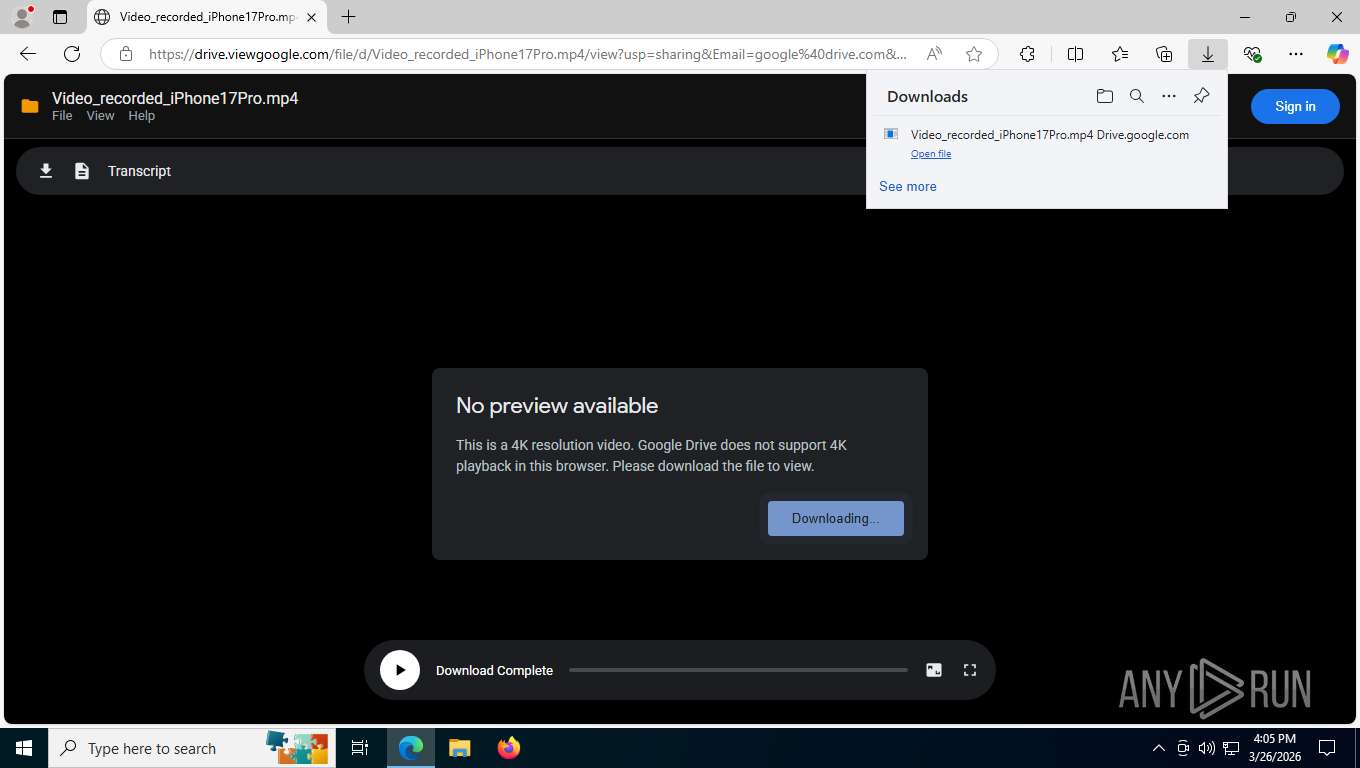Add page to favorites with star icon

[974, 54]
